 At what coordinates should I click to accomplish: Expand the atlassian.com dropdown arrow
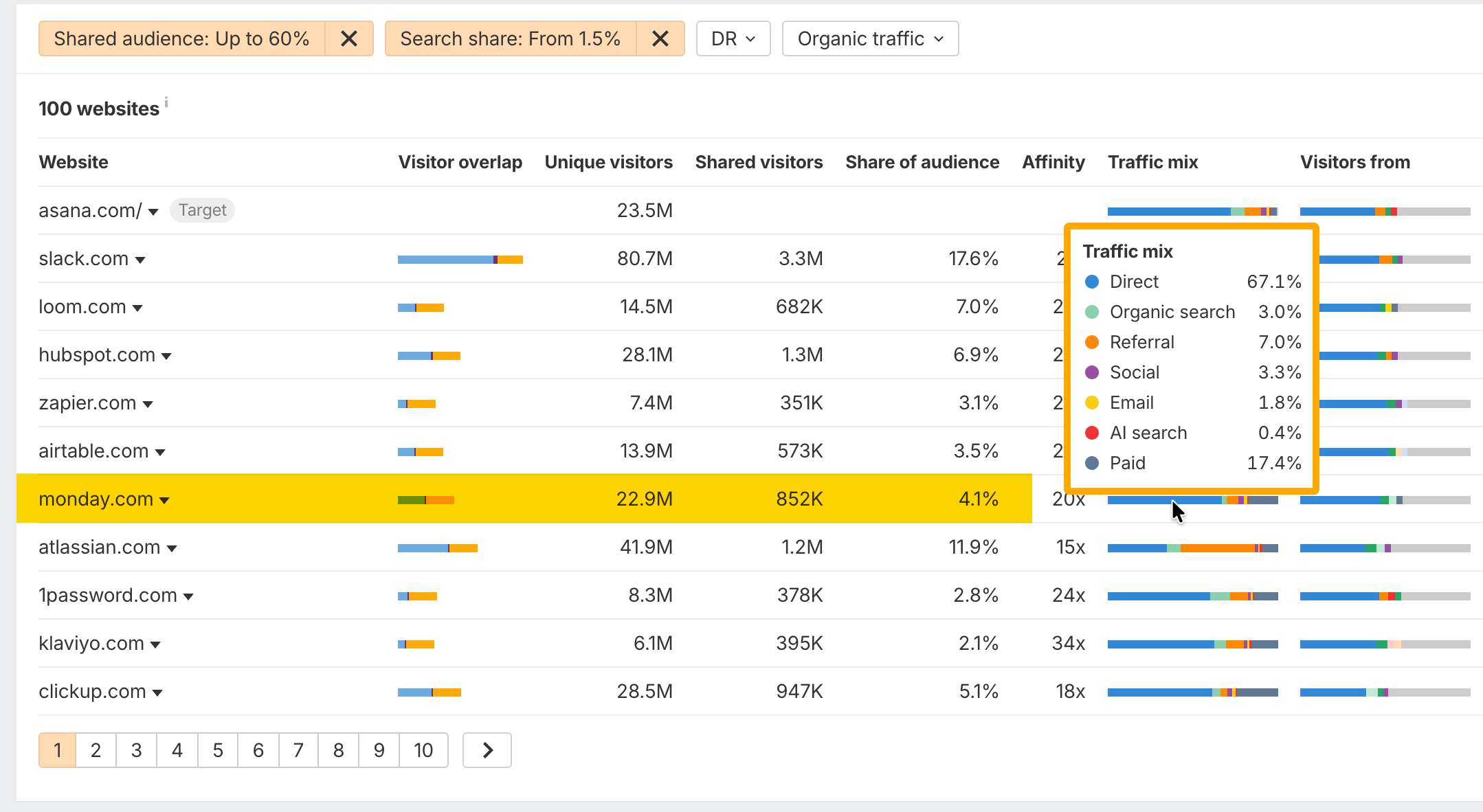172,548
